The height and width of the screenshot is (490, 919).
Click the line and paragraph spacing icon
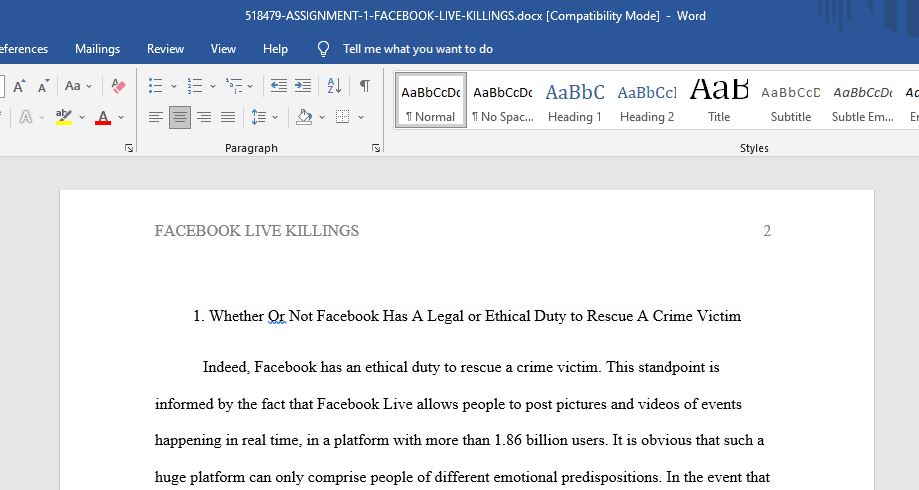pyautogui.click(x=258, y=117)
